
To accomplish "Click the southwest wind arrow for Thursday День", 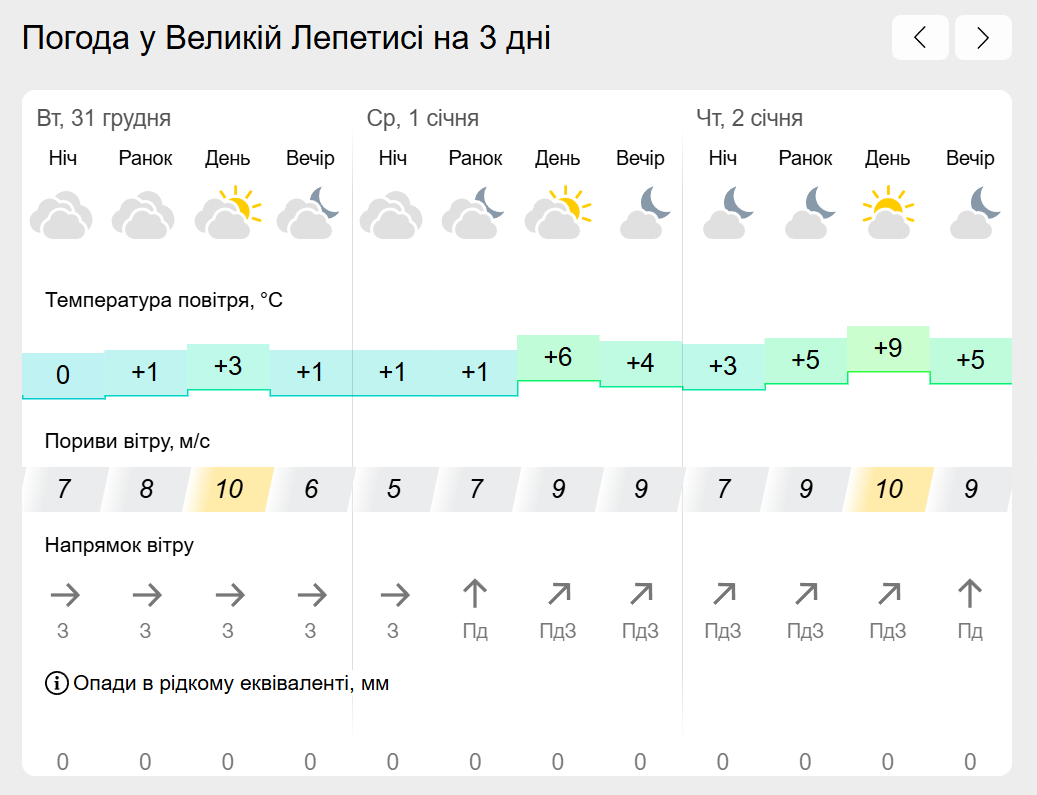I will [x=889, y=594].
